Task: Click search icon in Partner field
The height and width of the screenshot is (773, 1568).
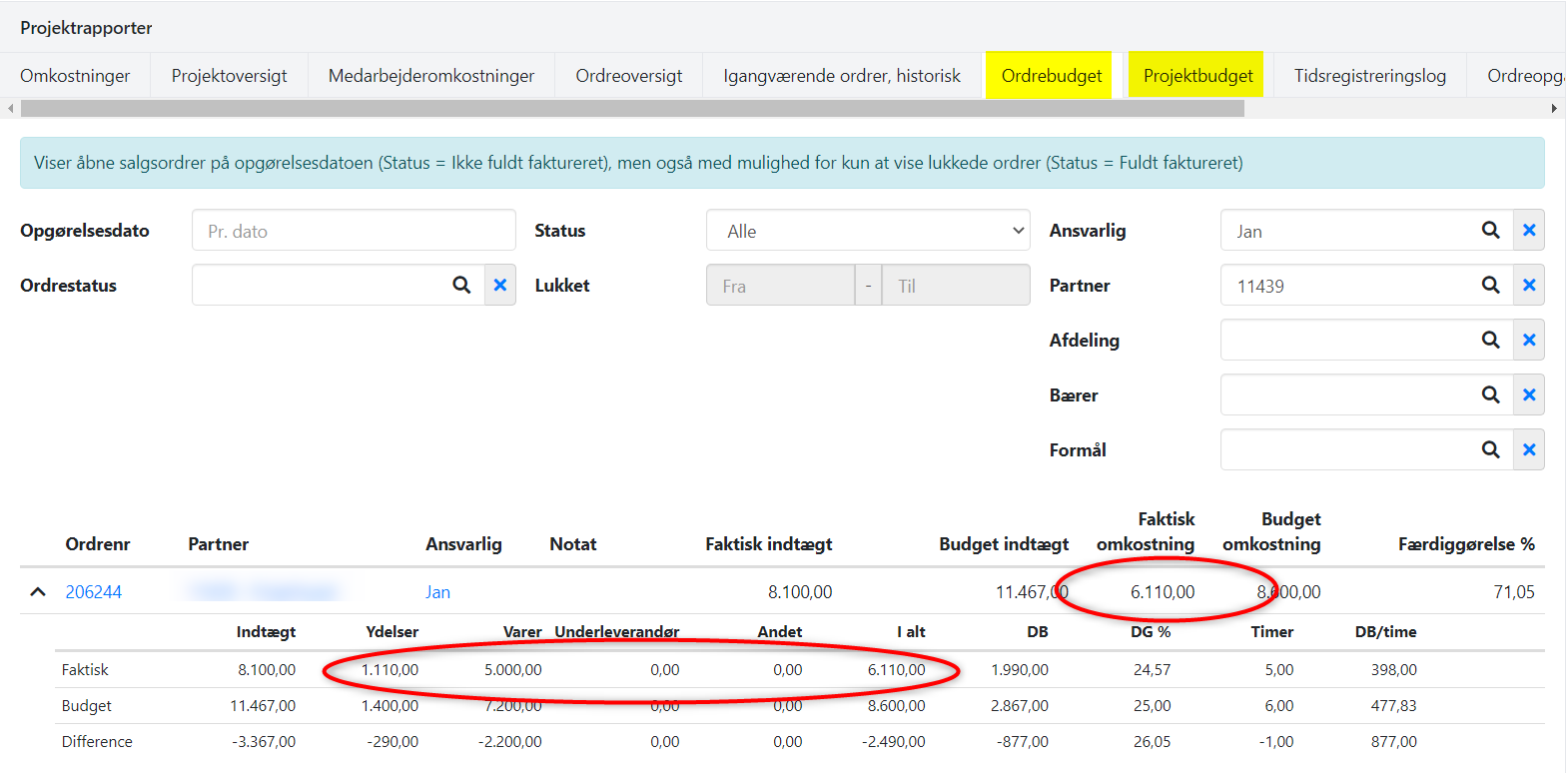Action: point(1490,286)
